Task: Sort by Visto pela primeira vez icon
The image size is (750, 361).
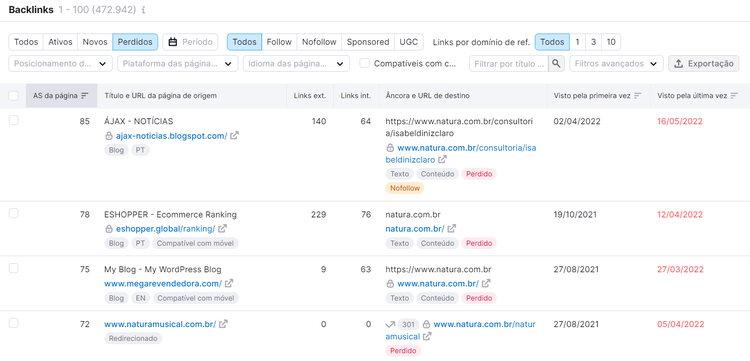Action: (x=637, y=96)
